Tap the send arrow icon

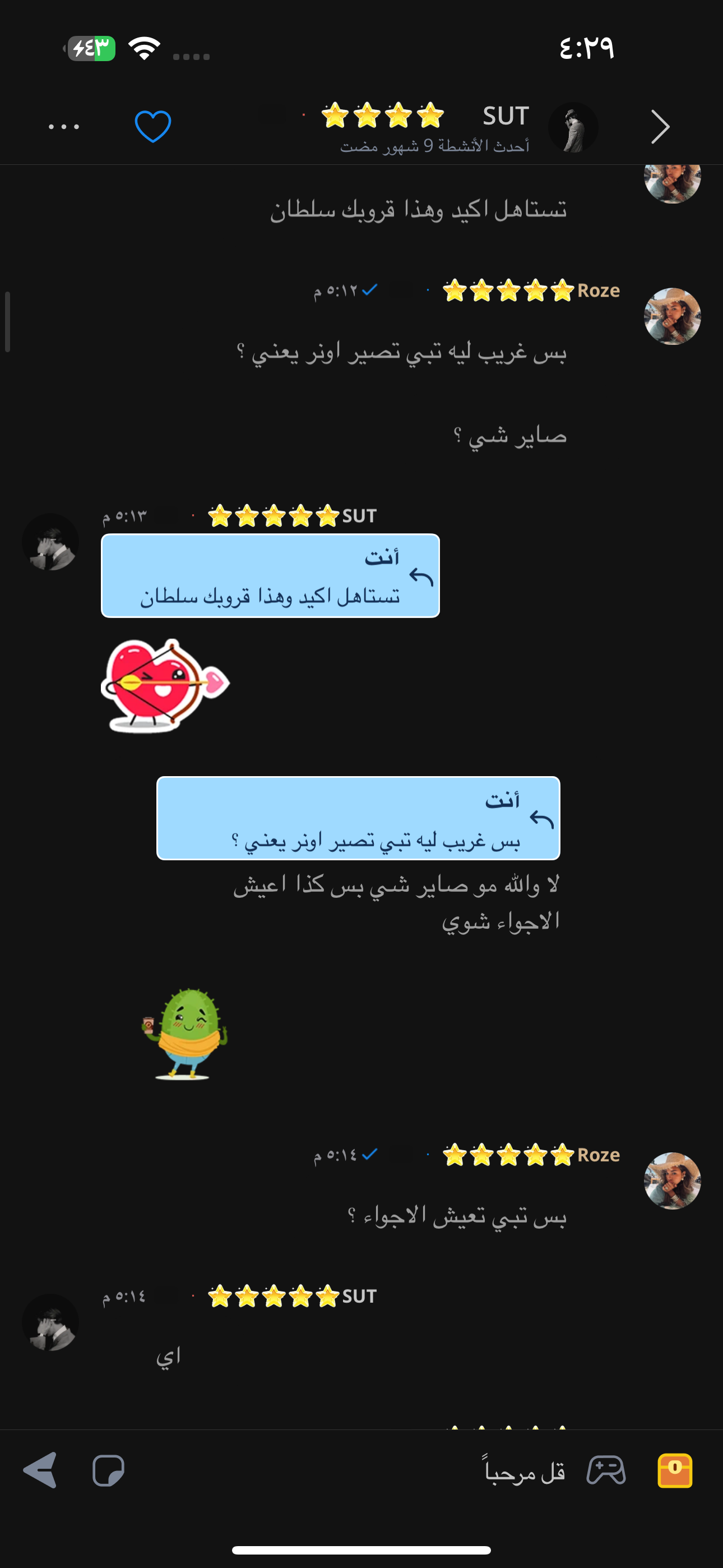[x=41, y=1470]
